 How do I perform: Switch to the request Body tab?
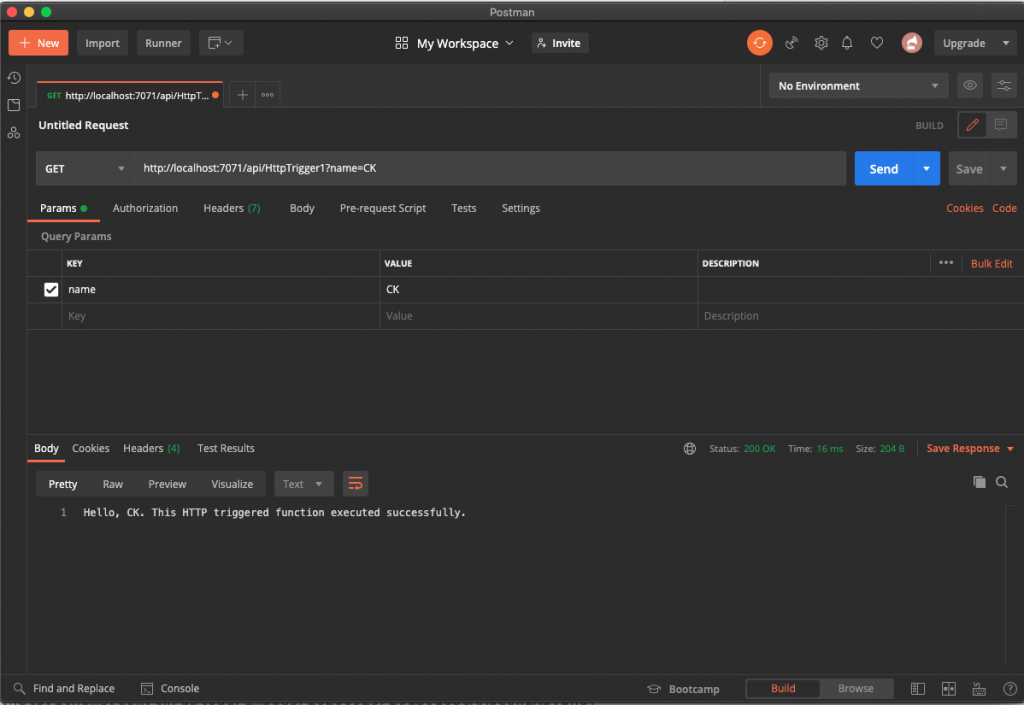pyautogui.click(x=302, y=208)
